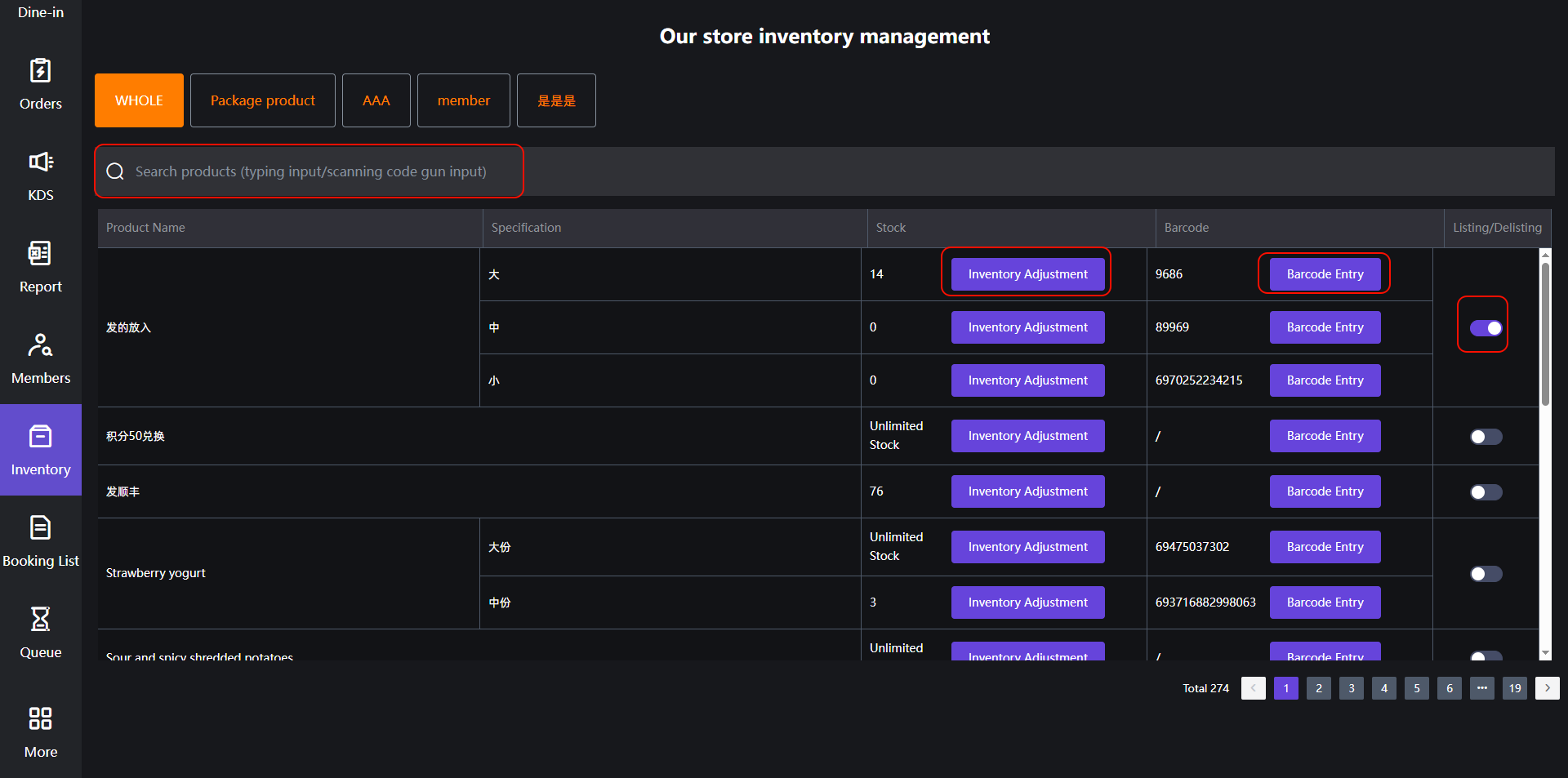Go to Members via sidebar icon
This screenshot has width=1568, height=778.
coord(40,345)
